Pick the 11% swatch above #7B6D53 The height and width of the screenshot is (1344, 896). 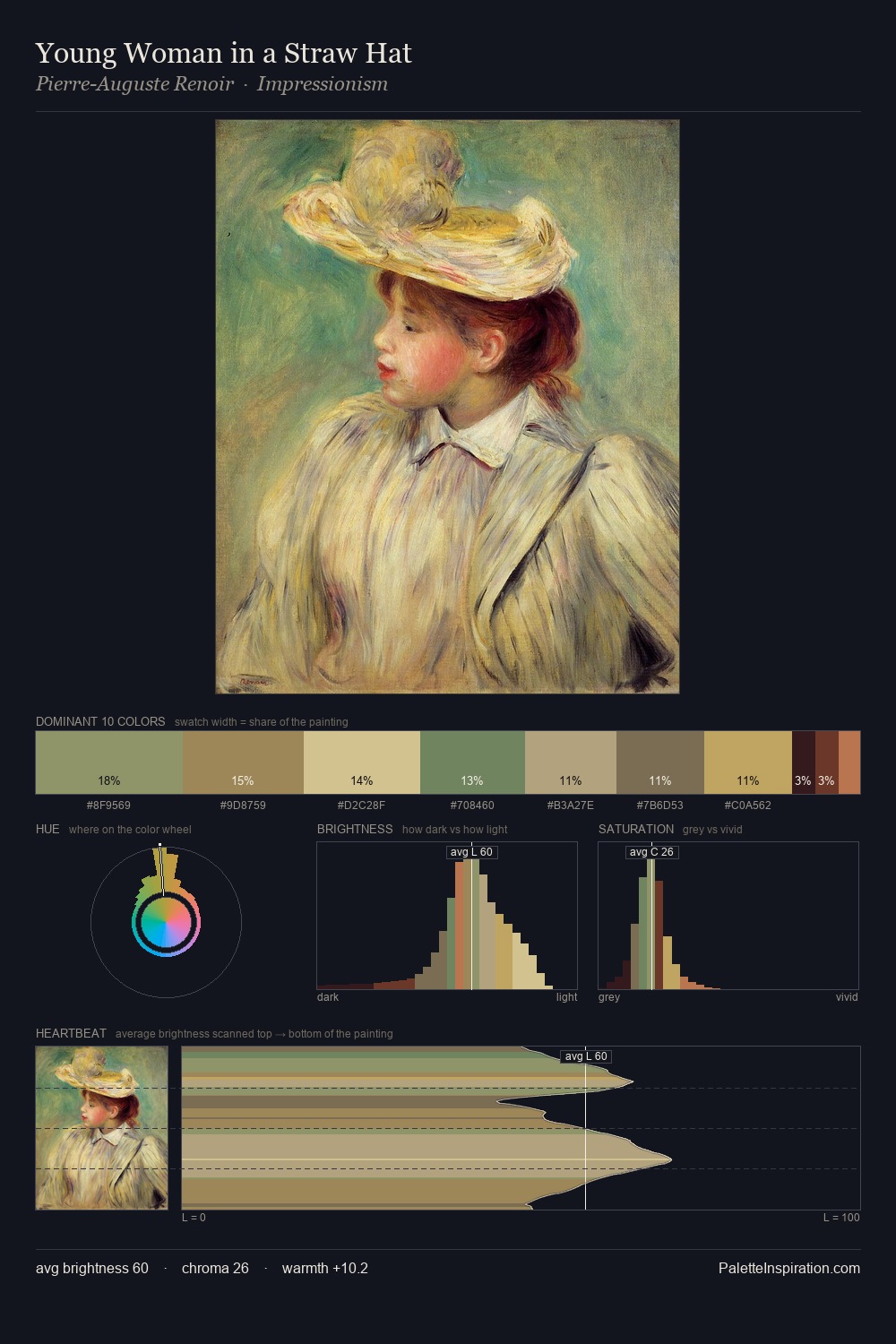(660, 762)
